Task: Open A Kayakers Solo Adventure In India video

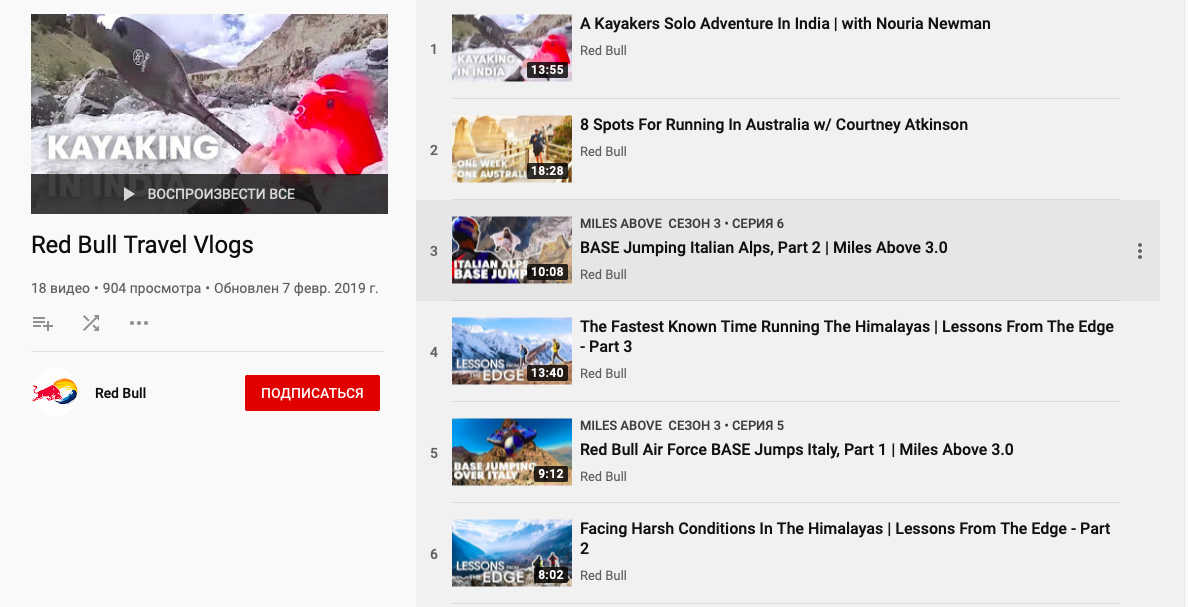Action: click(785, 23)
